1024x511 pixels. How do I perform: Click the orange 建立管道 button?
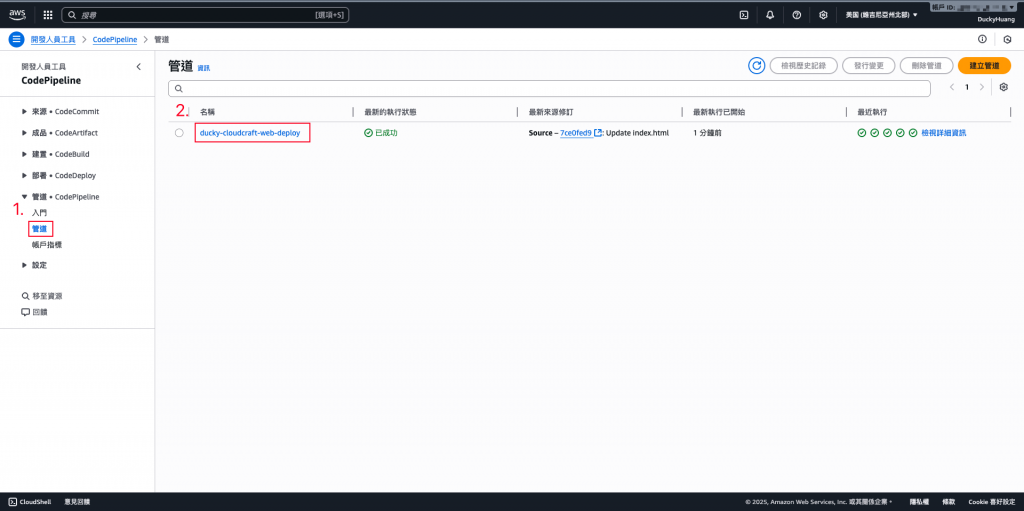[984, 65]
